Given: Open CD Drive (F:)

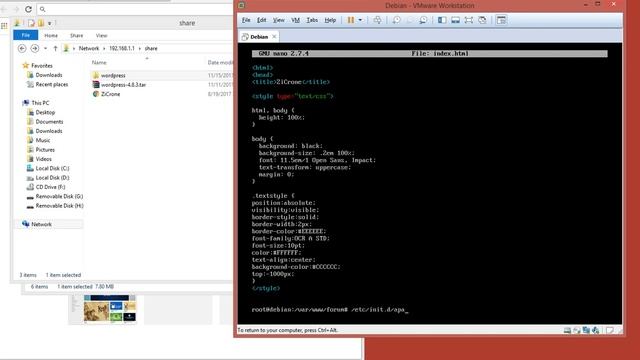Looking at the screenshot, I should pyautogui.click(x=50, y=187).
